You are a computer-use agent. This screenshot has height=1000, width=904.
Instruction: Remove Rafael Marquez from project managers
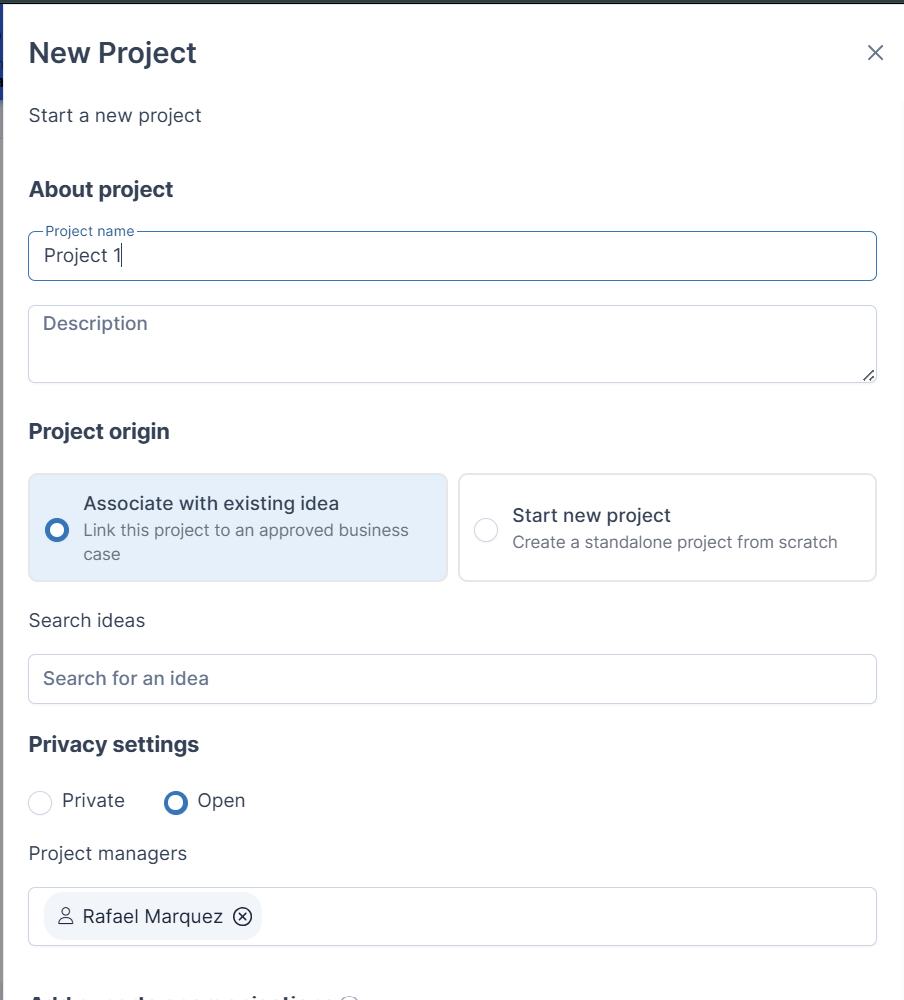pyautogui.click(x=242, y=916)
